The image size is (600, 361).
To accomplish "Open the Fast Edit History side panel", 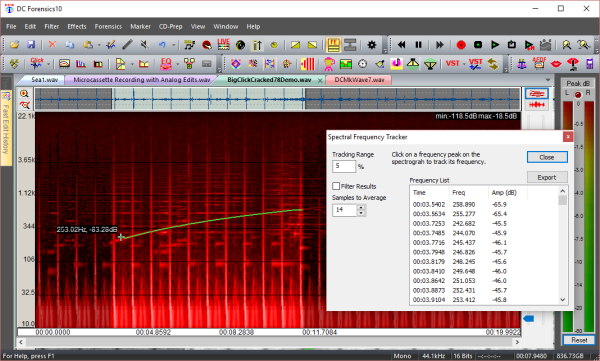I will 6,128.
